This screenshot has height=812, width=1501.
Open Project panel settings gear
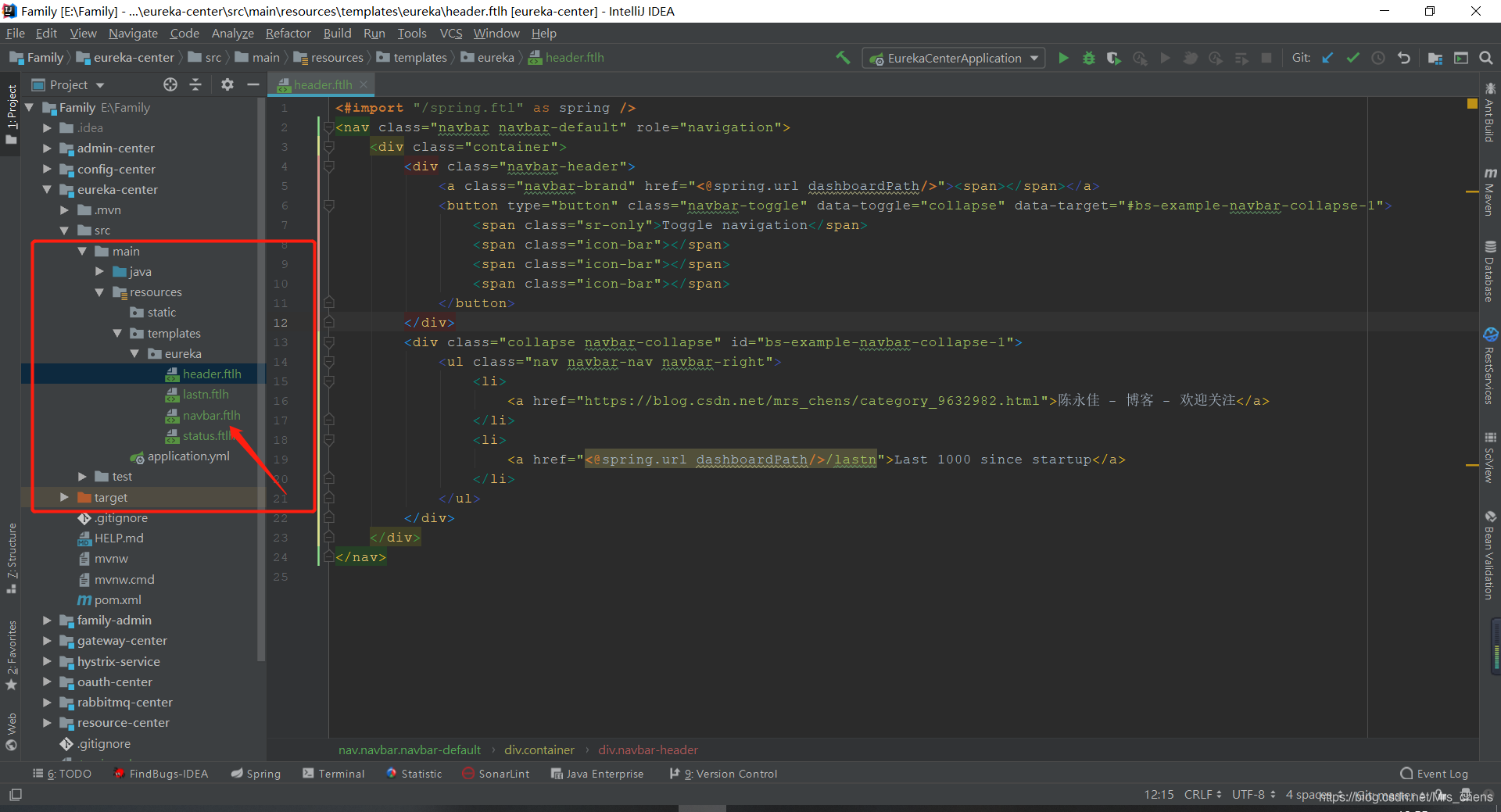point(227,84)
